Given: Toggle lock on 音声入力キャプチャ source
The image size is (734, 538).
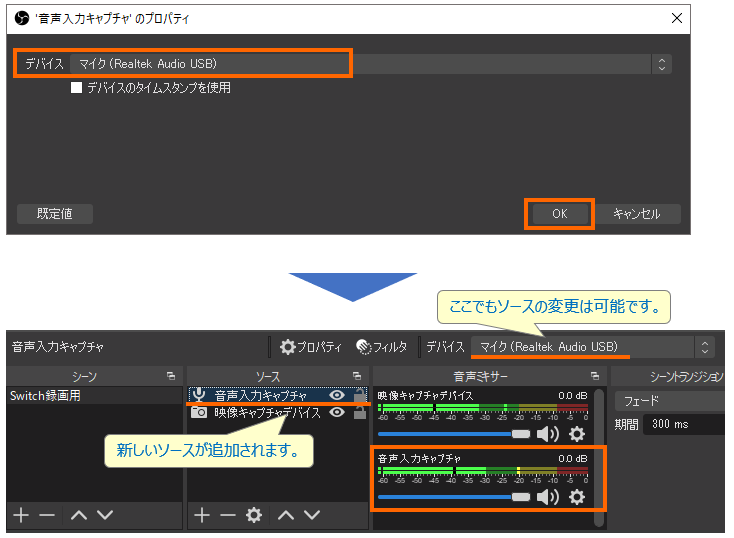Looking at the screenshot, I should click(x=360, y=396).
